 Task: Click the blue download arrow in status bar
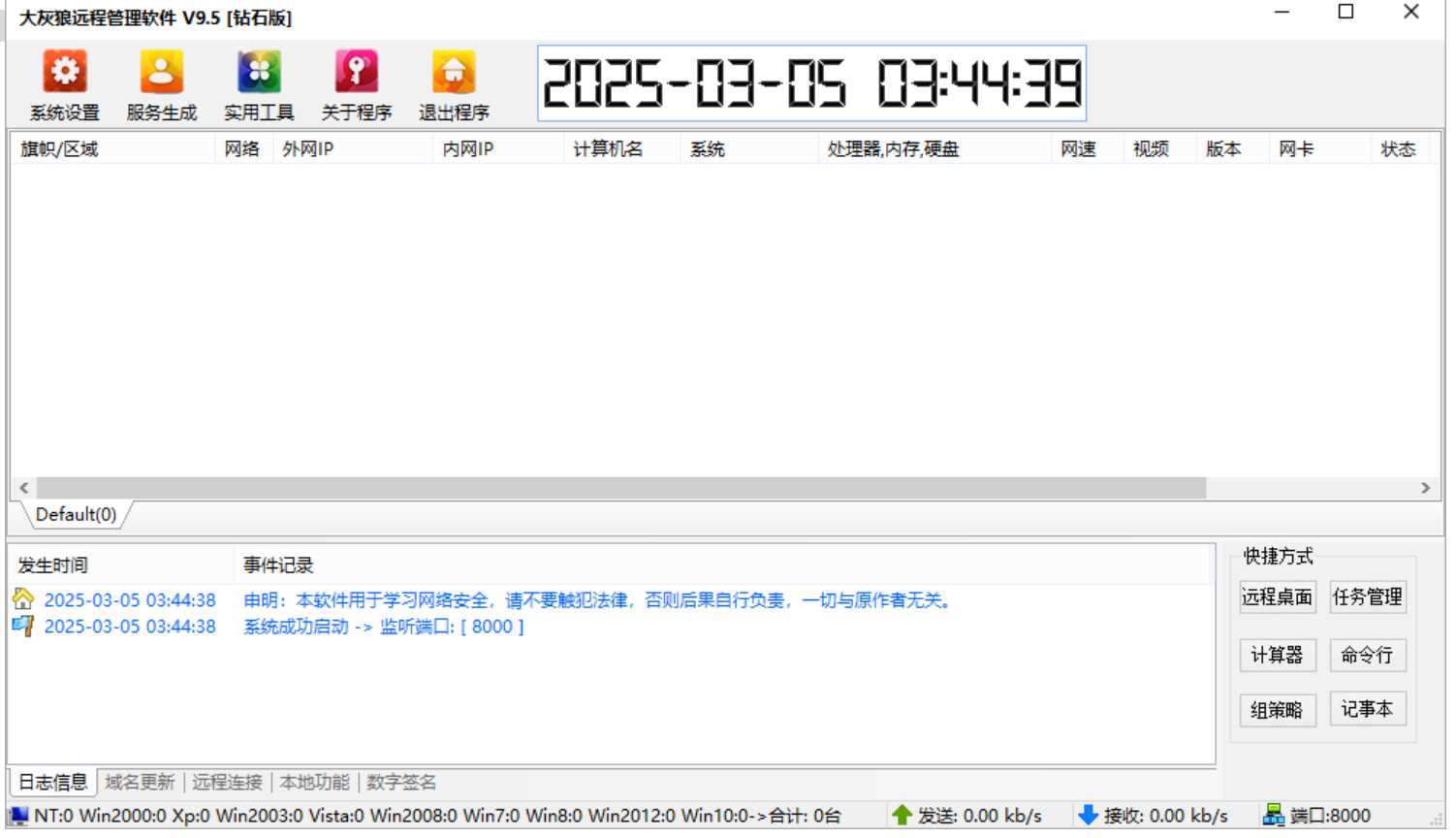[x=1088, y=816]
